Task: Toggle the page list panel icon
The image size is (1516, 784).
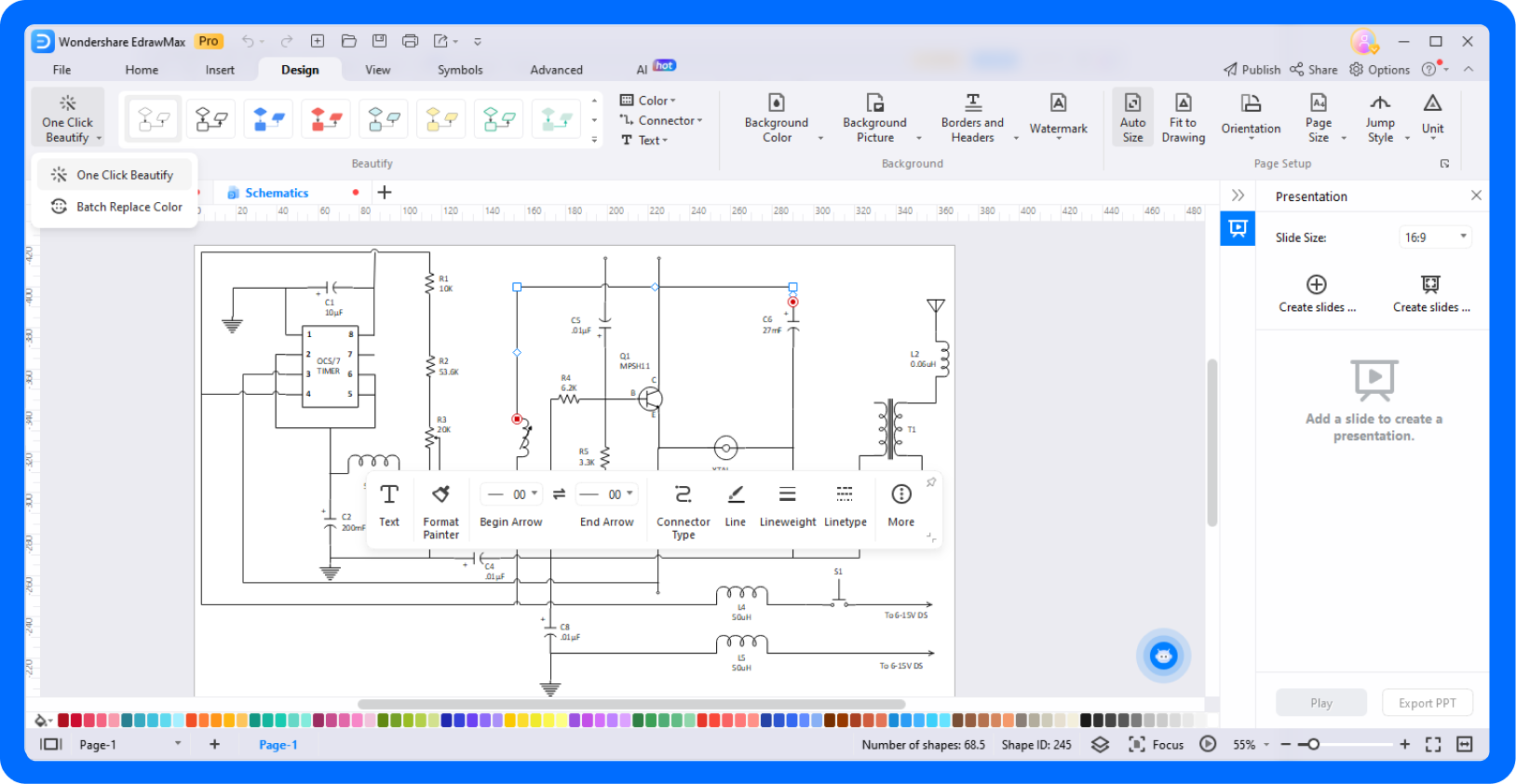Action: point(50,744)
